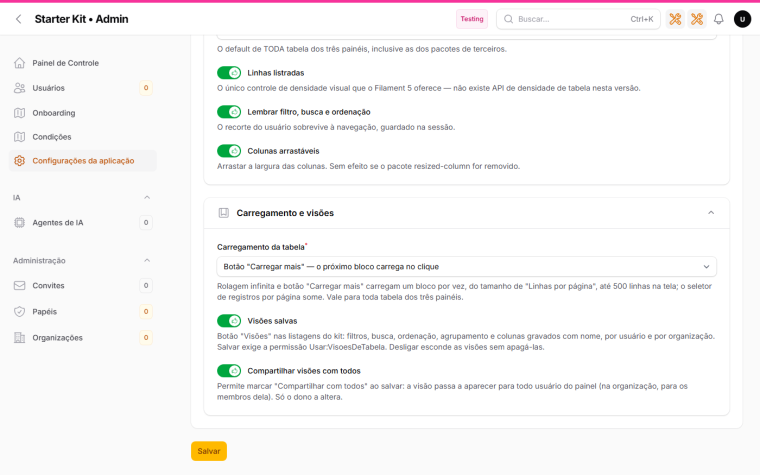The height and width of the screenshot is (475, 760).
Task: Click the Onboarding map icon
Action: (x=19, y=113)
